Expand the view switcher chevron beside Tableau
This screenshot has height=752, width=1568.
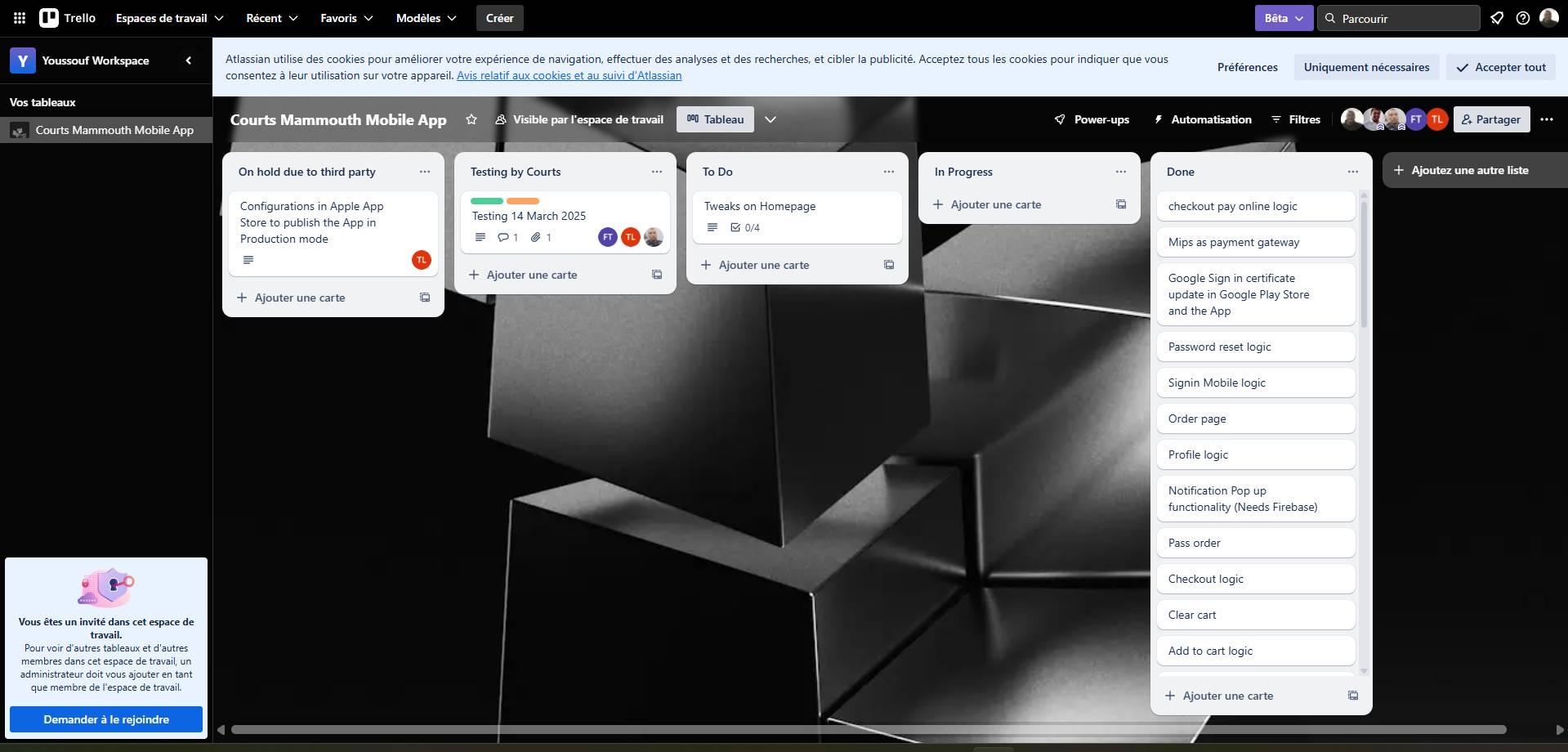(770, 119)
